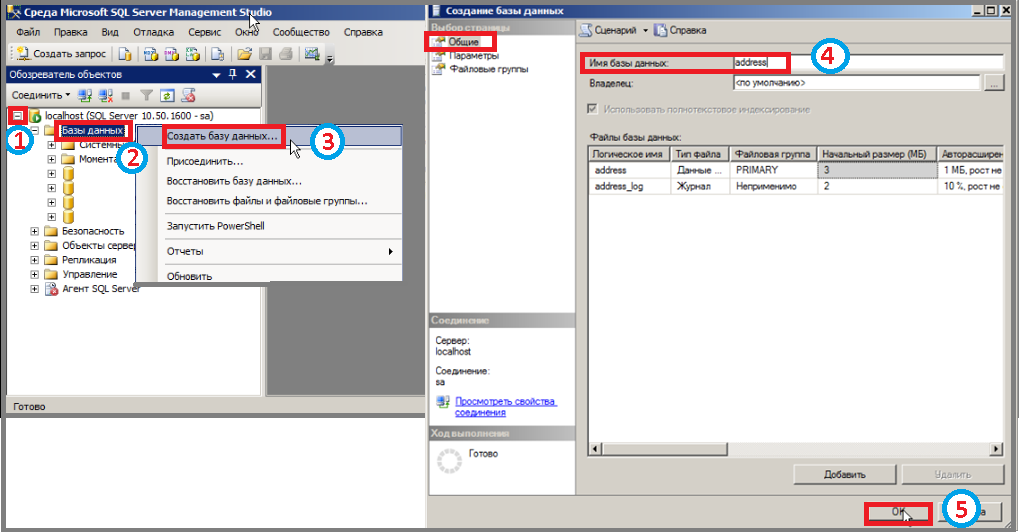Open the Соединить dropdown
Viewport: 1019px width, 532px height.
(x=41, y=95)
